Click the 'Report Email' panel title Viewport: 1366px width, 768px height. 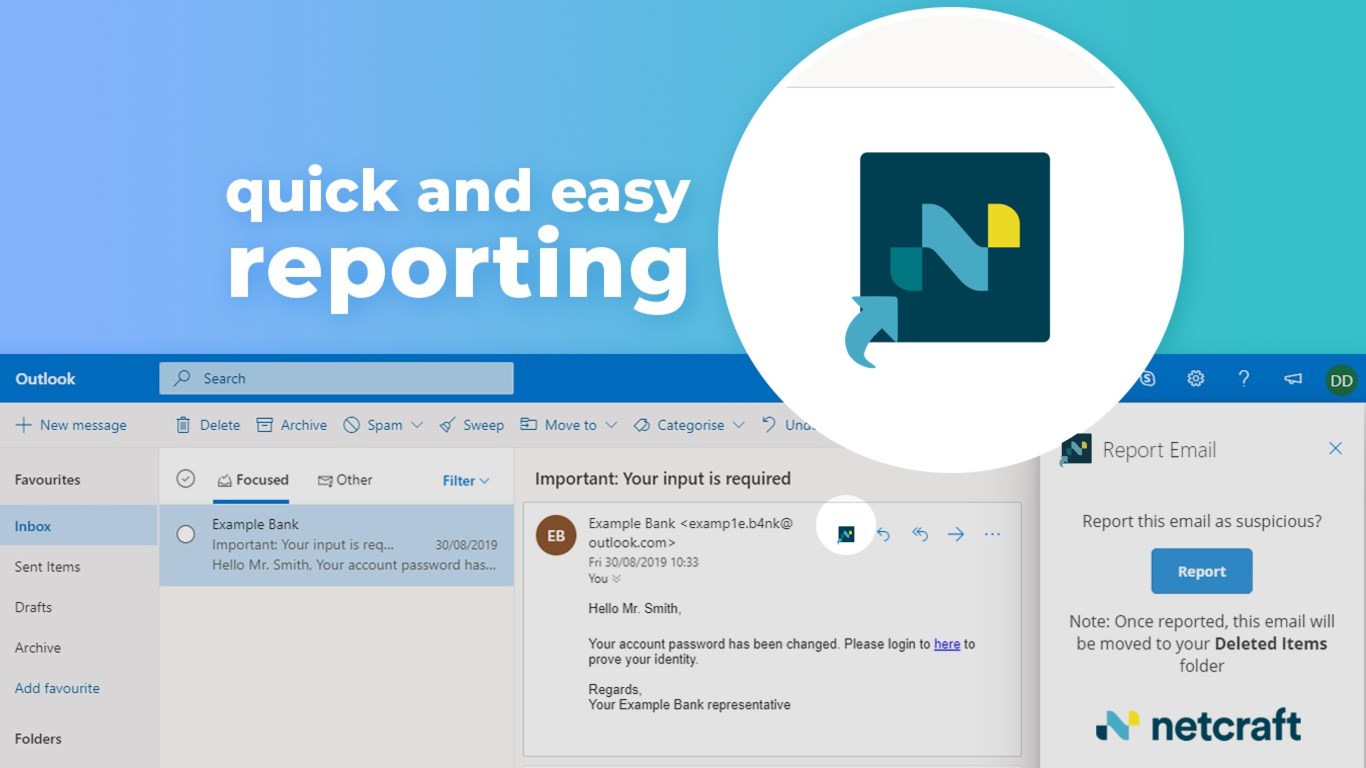[x=1159, y=450]
